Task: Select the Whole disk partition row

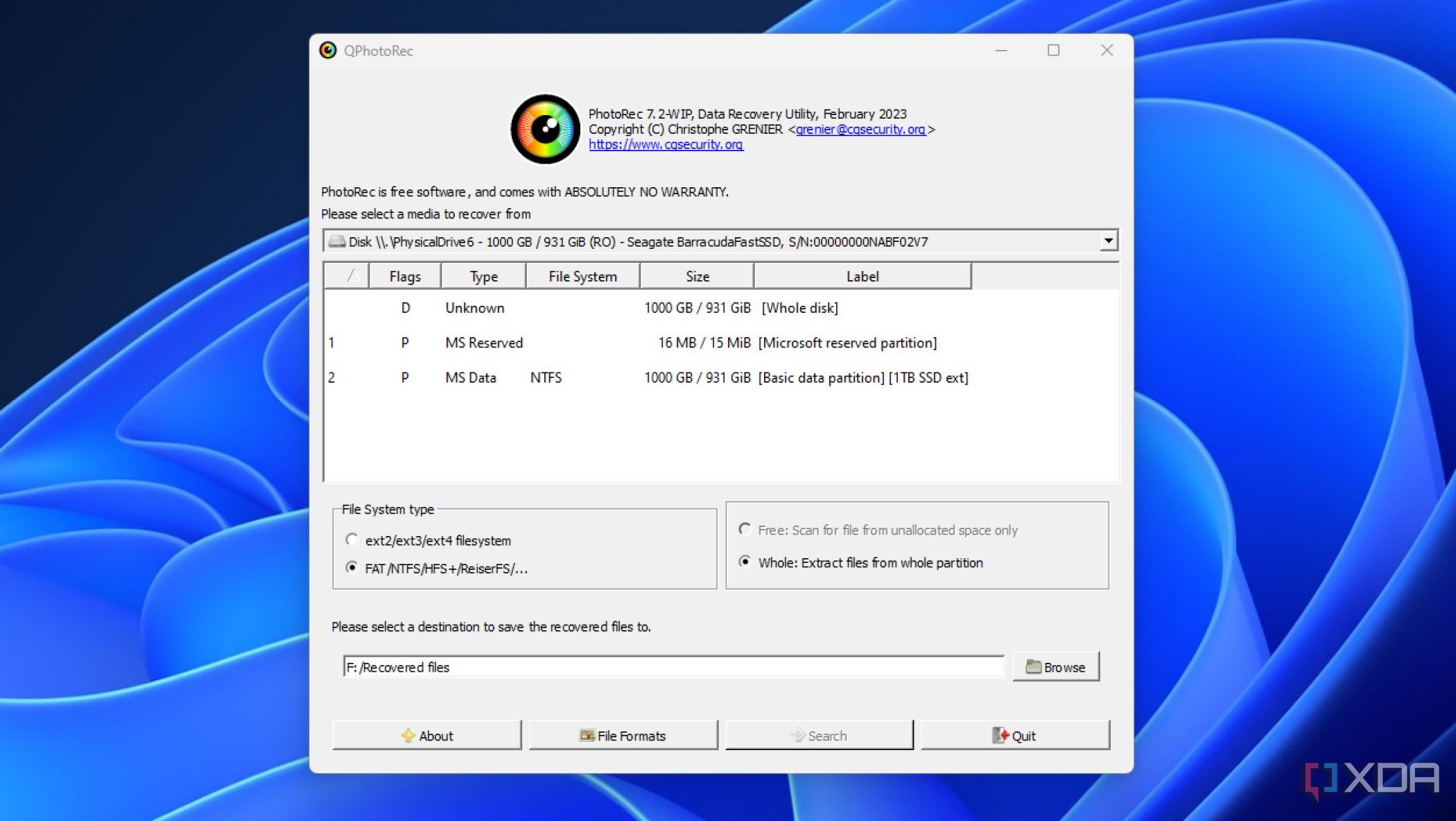Action: click(x=720, y=307)
